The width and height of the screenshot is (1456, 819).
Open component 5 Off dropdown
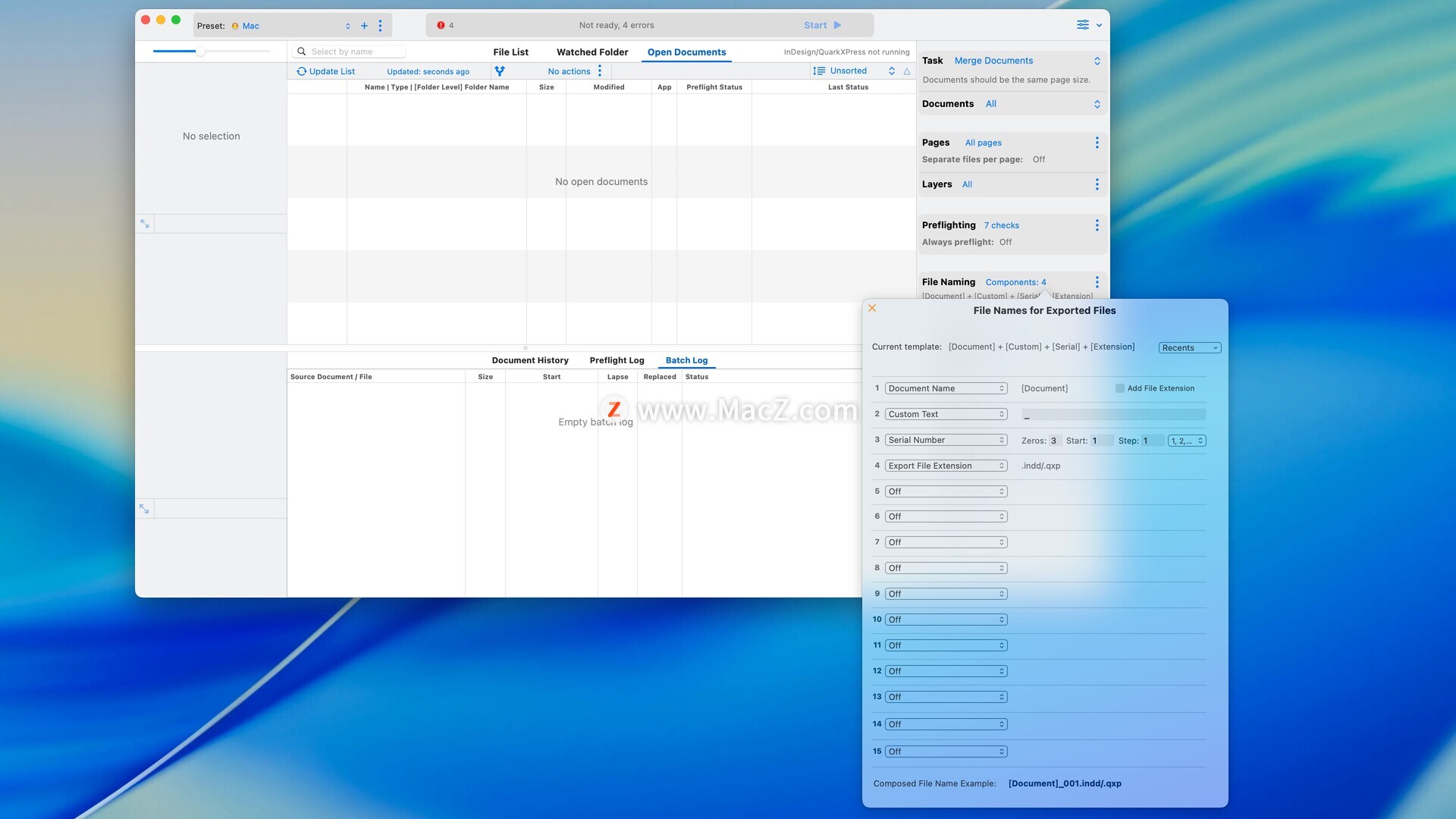click(x=946, y=491)
